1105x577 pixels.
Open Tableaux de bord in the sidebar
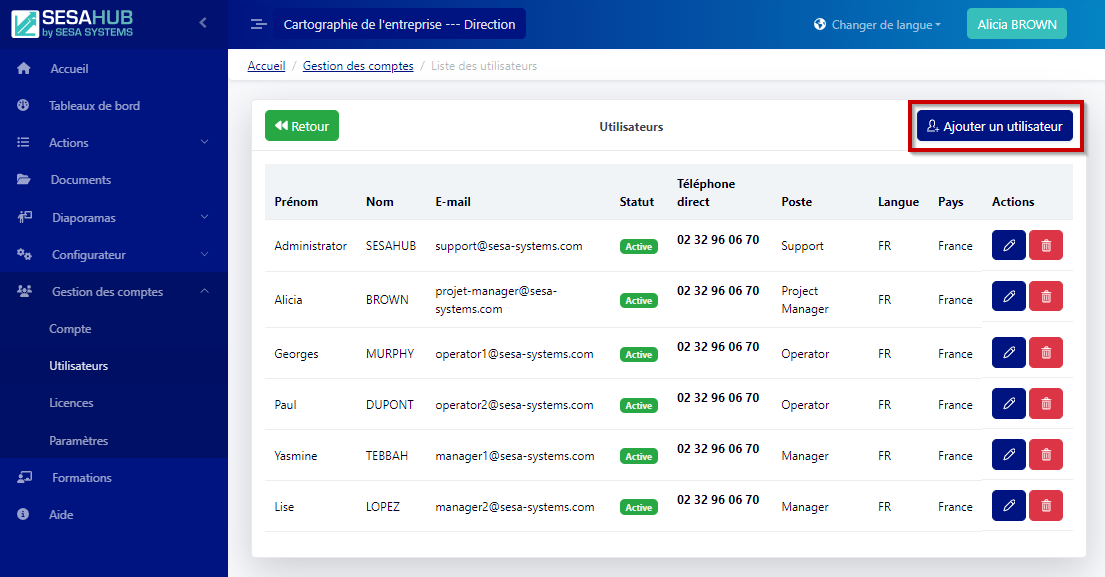coord(94,106)
